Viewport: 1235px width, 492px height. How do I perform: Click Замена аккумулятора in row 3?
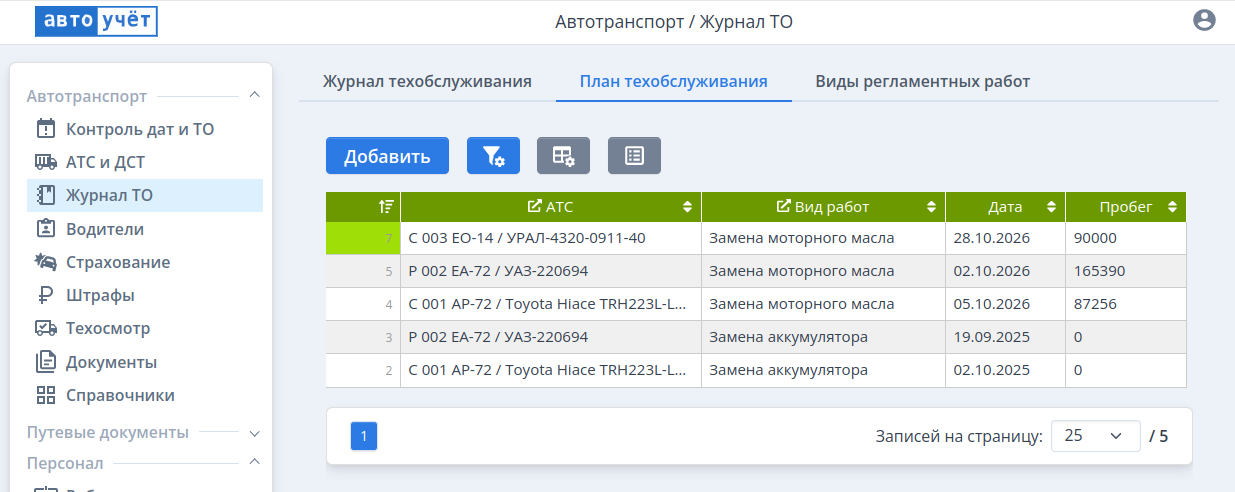click(823, 337)
